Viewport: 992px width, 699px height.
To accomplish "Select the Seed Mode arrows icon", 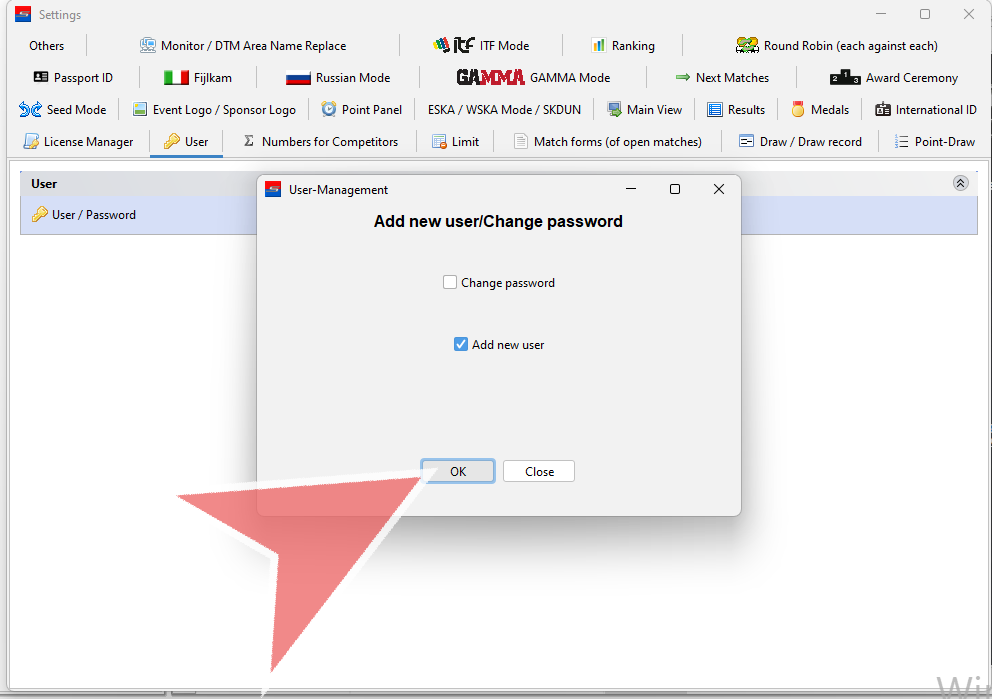I will pos(30,109).
